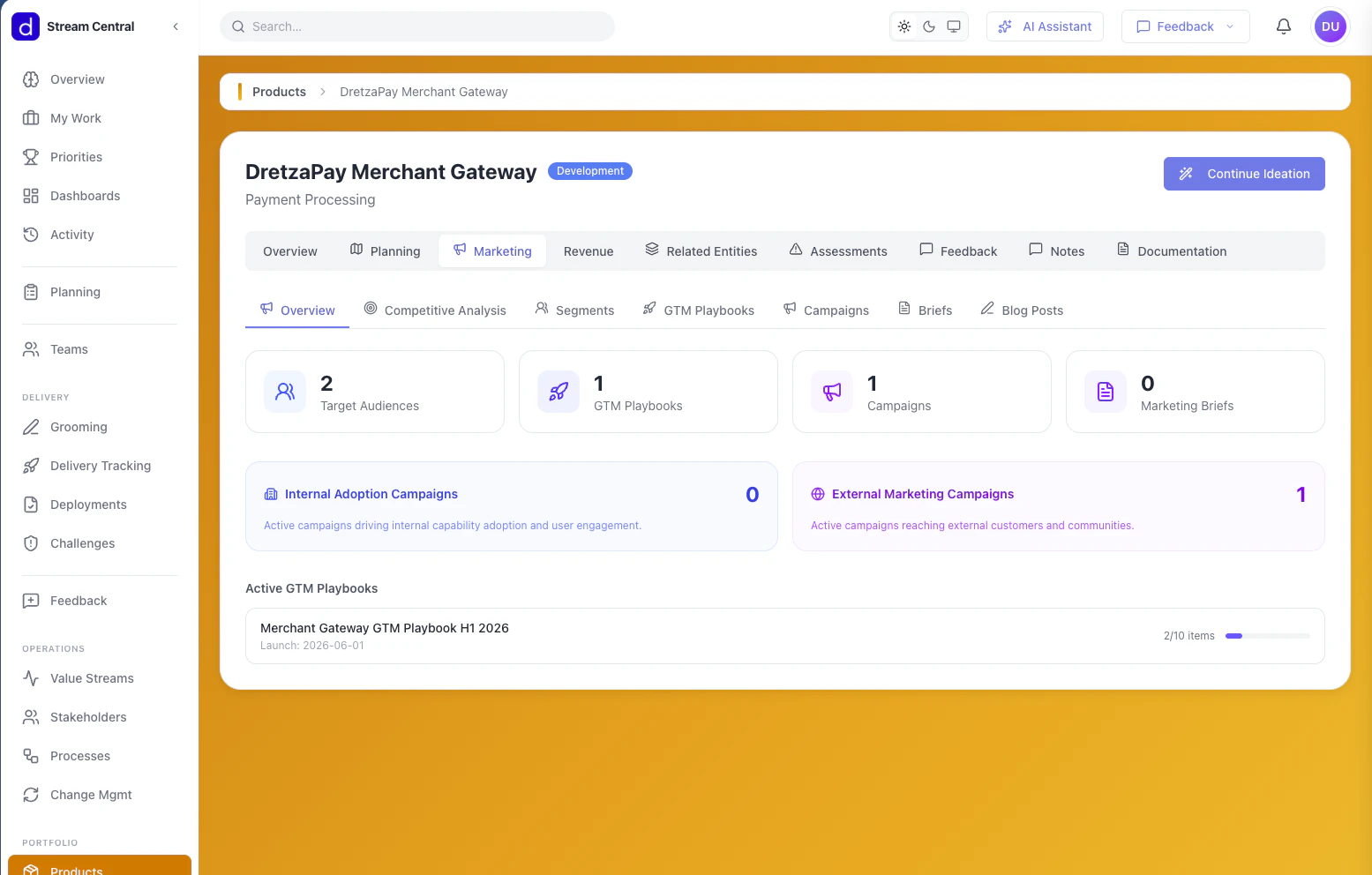The height and width of the screenshot is (875, 1372).
Task: Select the Marketing tab
Action: tap(492, 251)
